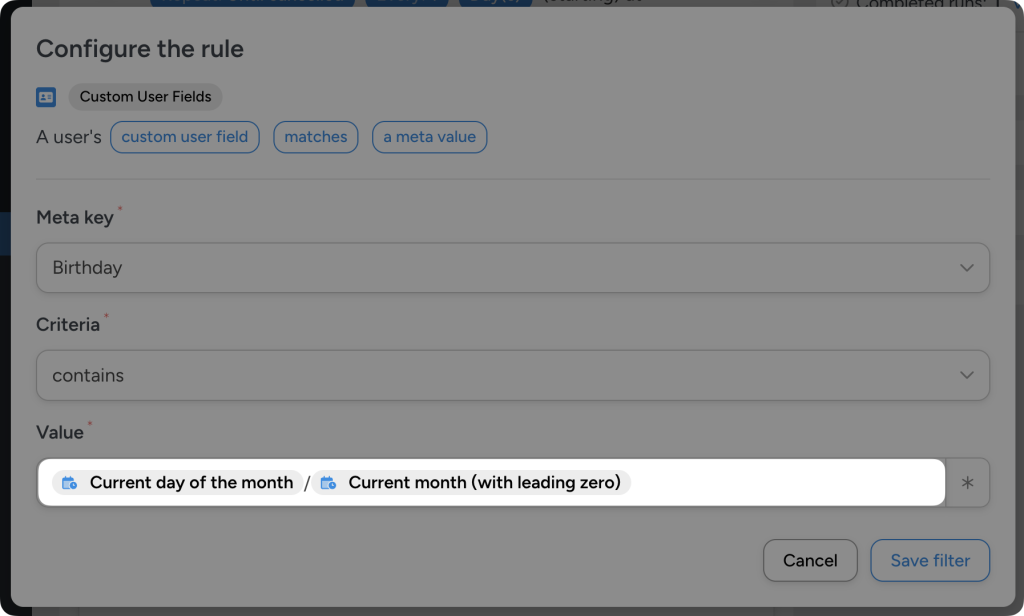
Task: Click the custom user field pill
Action: click(184, 137)
